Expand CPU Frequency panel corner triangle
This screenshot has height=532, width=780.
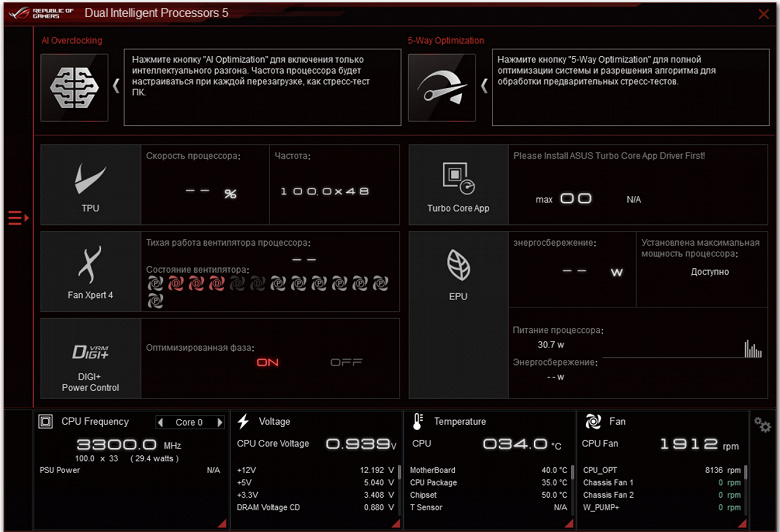click(x=223, y=523)
